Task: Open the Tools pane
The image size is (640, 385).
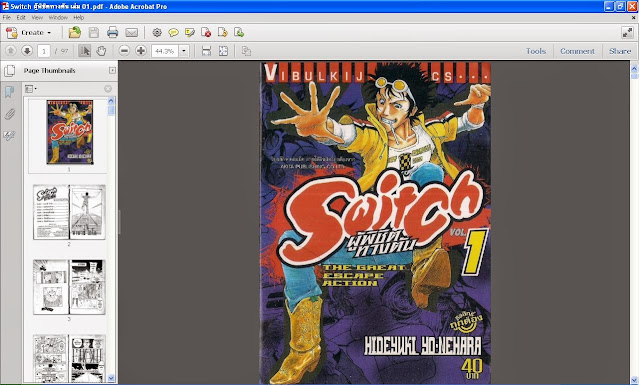Action: tap(536, 51)
